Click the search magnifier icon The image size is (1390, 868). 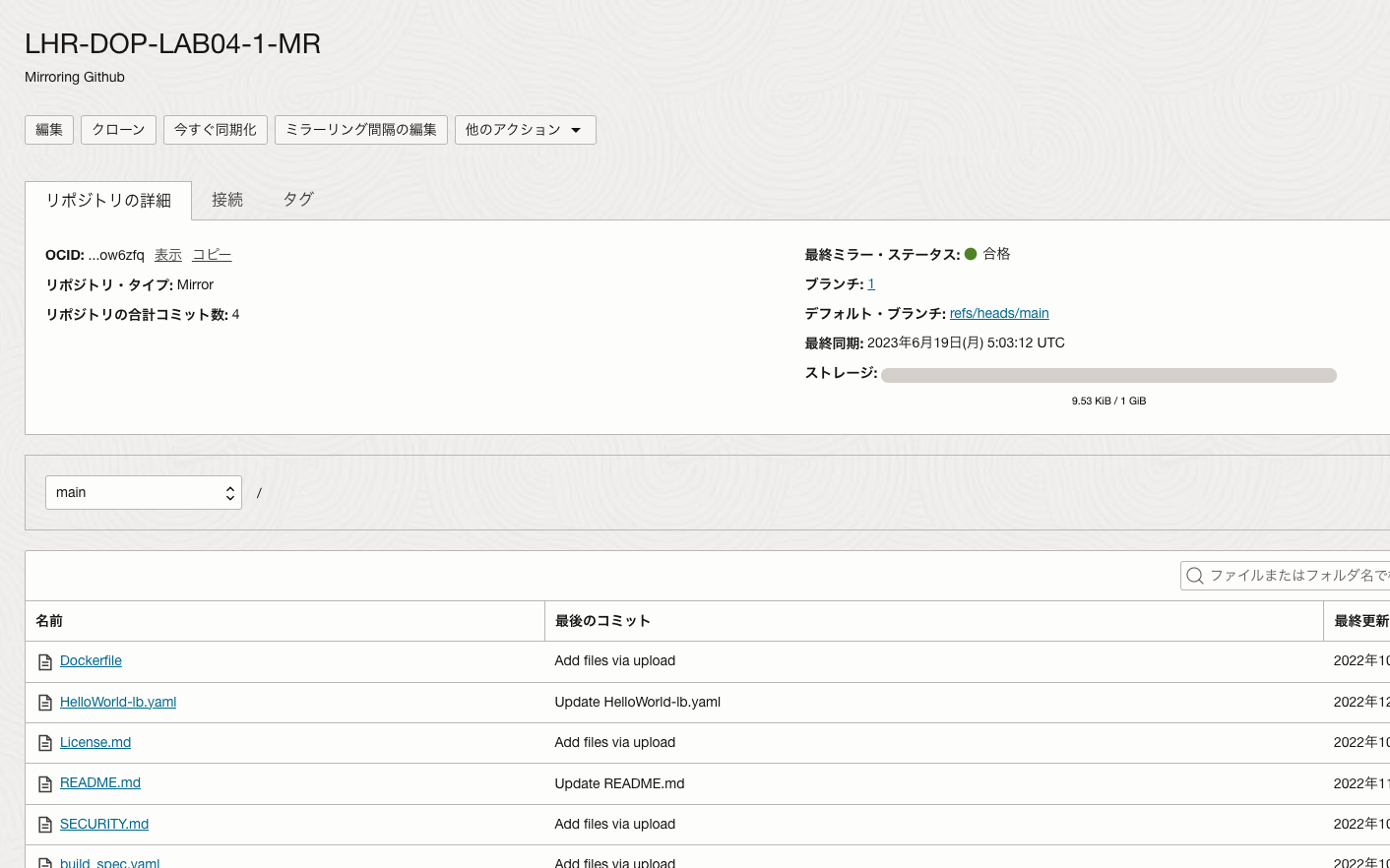1195,576
